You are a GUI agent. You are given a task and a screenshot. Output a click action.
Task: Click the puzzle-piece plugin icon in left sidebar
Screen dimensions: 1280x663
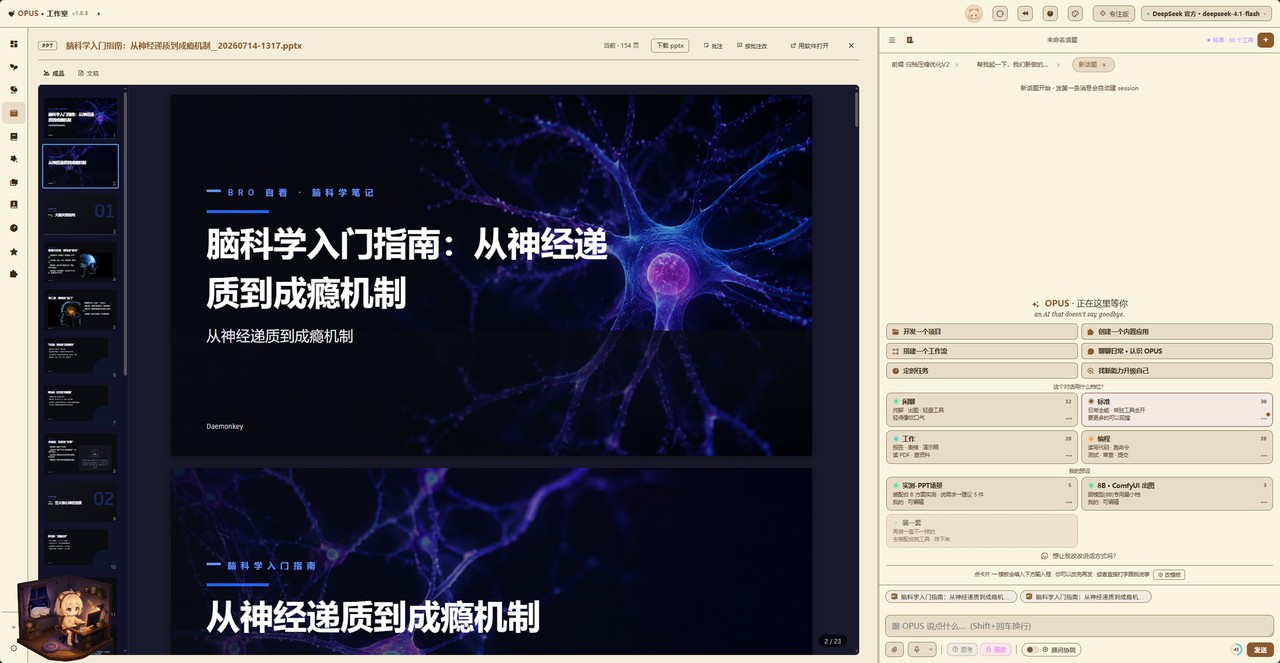(x=14, y=274)
